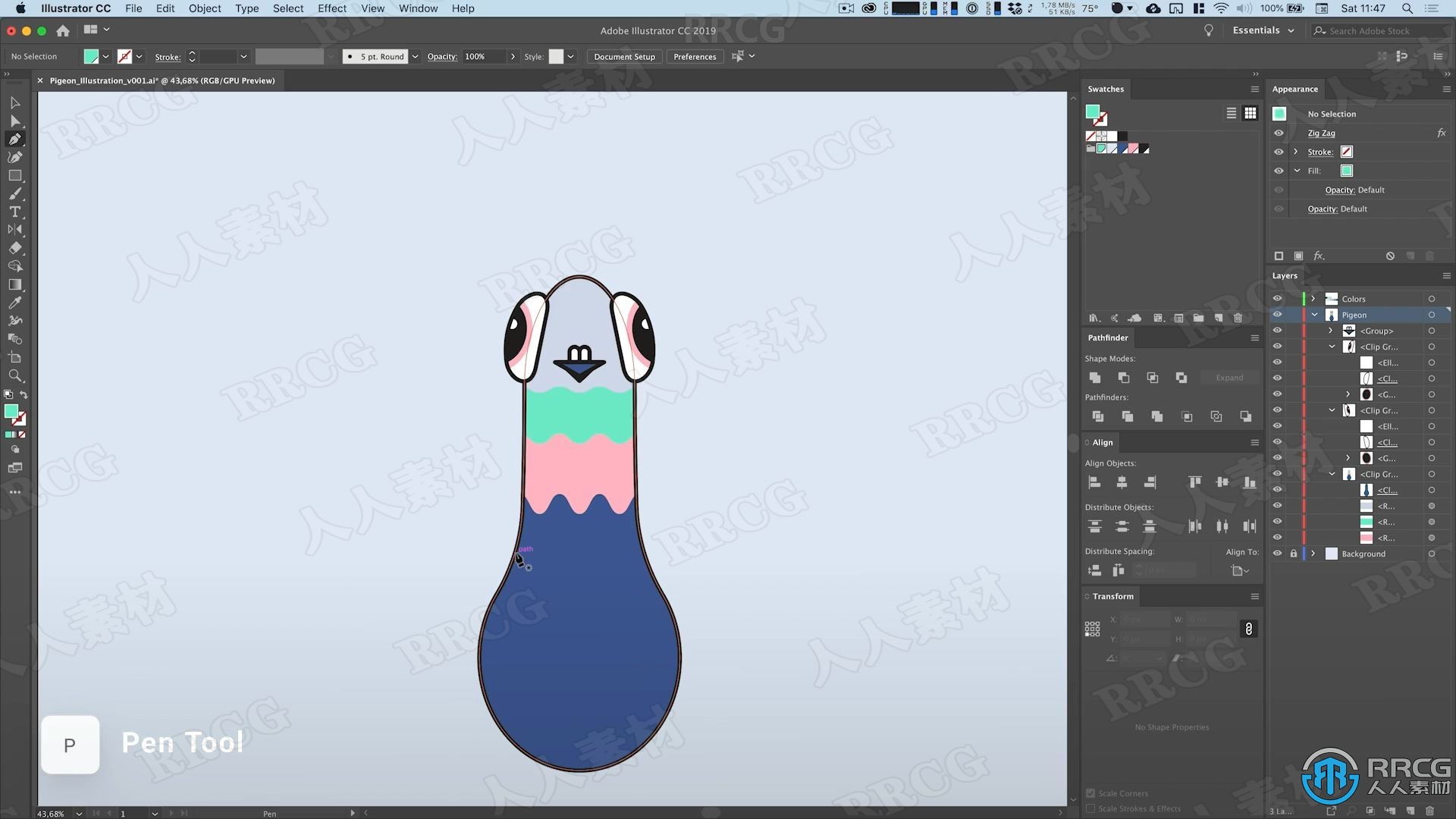
Task: Click Intersect shape mode in Pathfinder
Action: (x=1152, y=378)
